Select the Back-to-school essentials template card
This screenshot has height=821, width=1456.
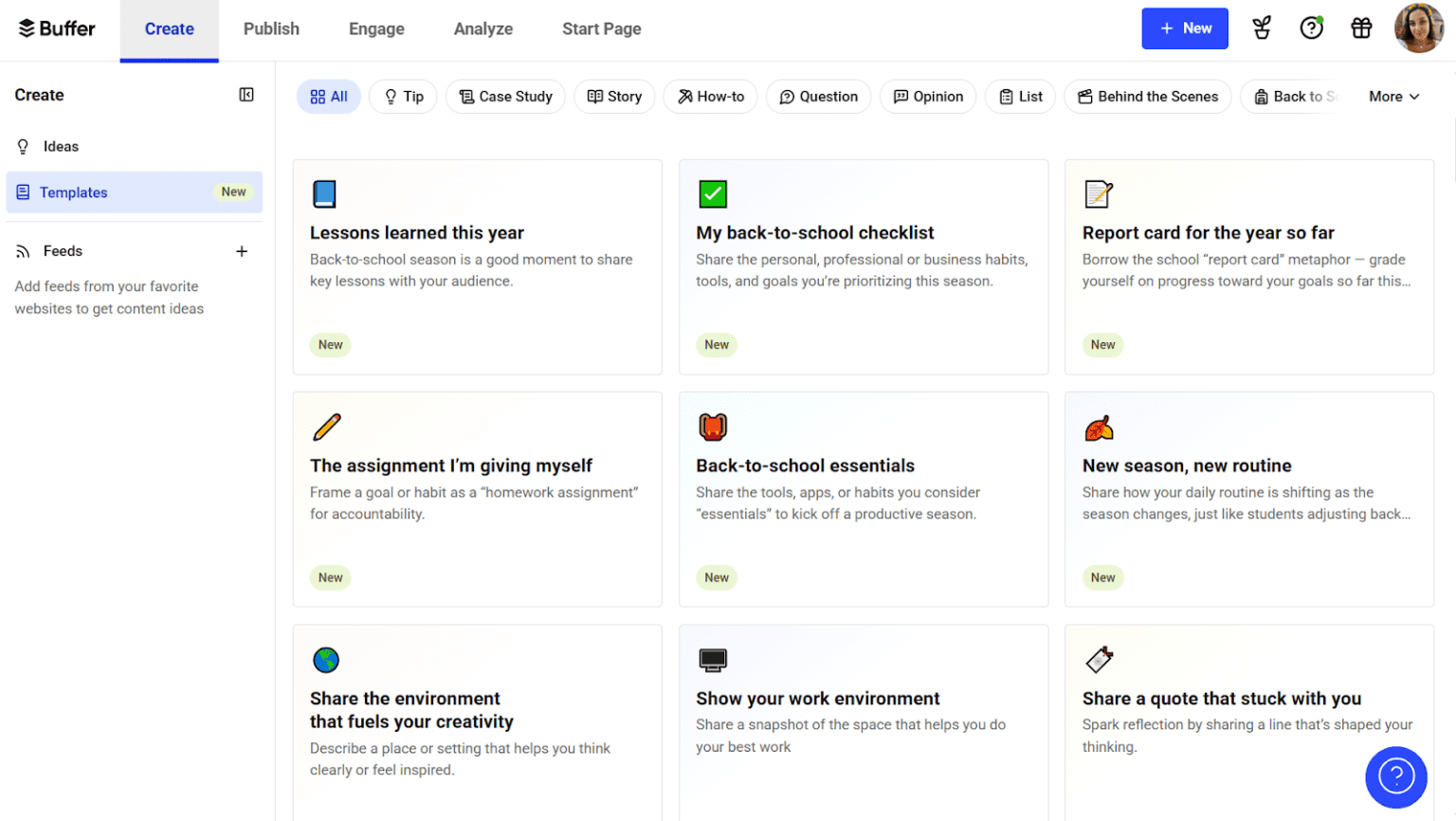pyautogui.click(x=863, y=499)
